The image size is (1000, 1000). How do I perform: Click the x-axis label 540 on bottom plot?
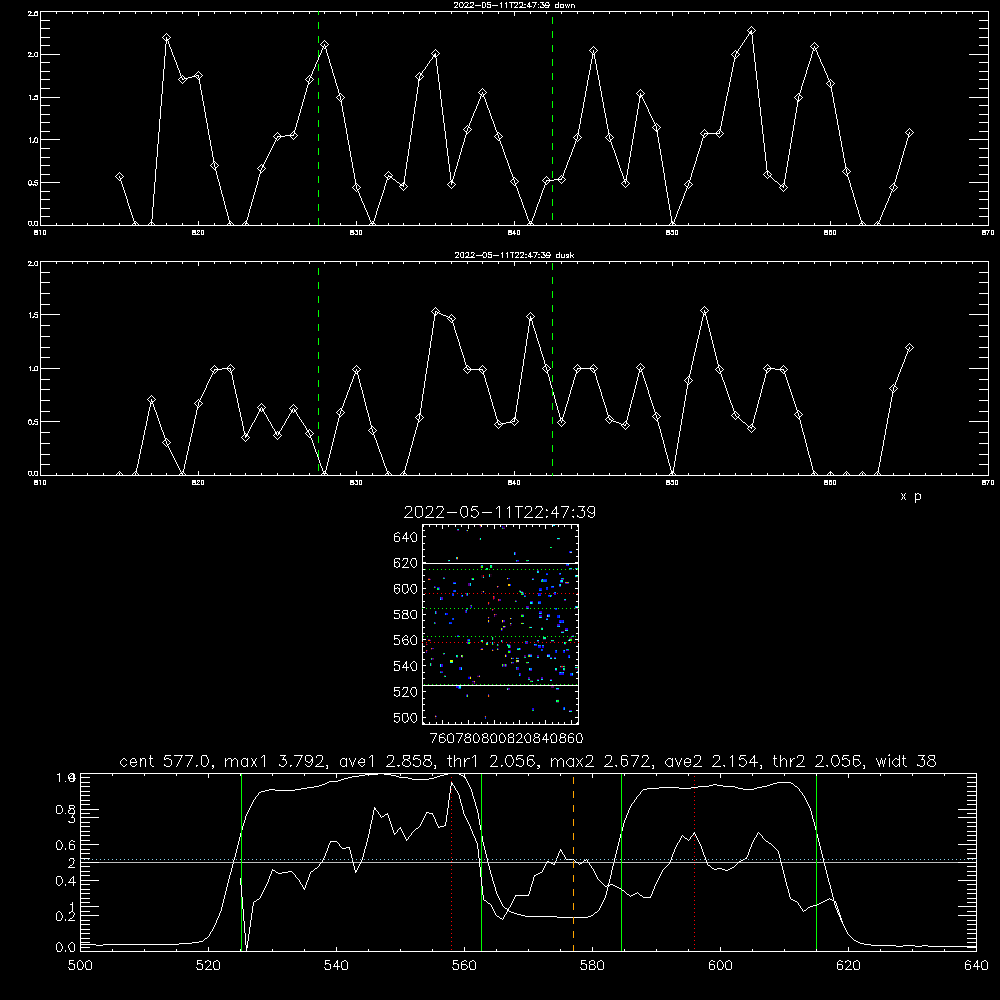336,966
